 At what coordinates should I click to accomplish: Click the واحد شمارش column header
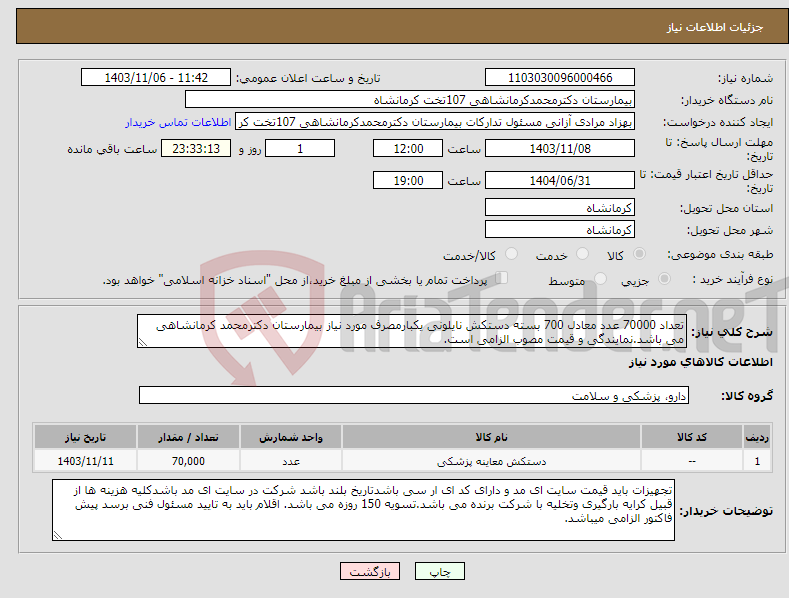291,437
